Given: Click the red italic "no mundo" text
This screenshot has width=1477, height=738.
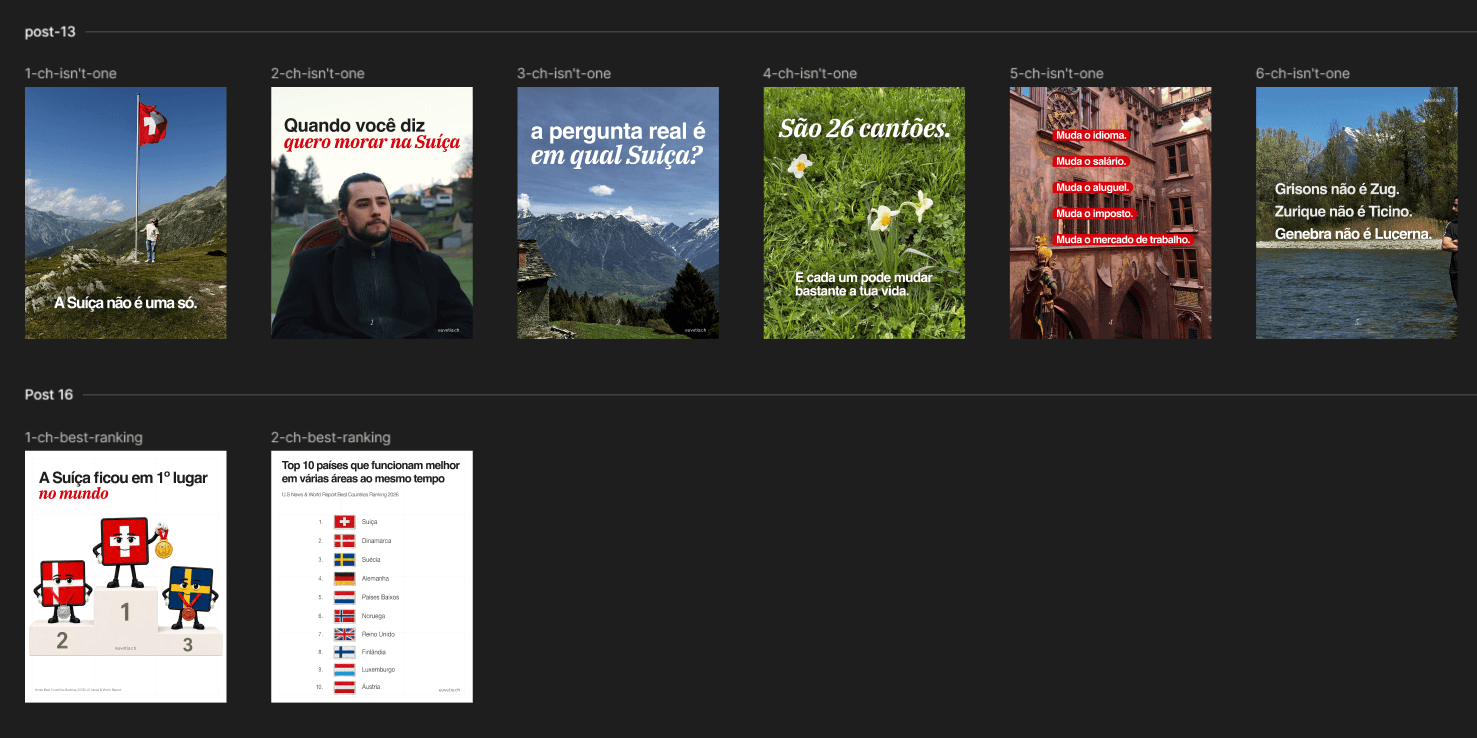Looking at the screenshot, I should point(74,494).
